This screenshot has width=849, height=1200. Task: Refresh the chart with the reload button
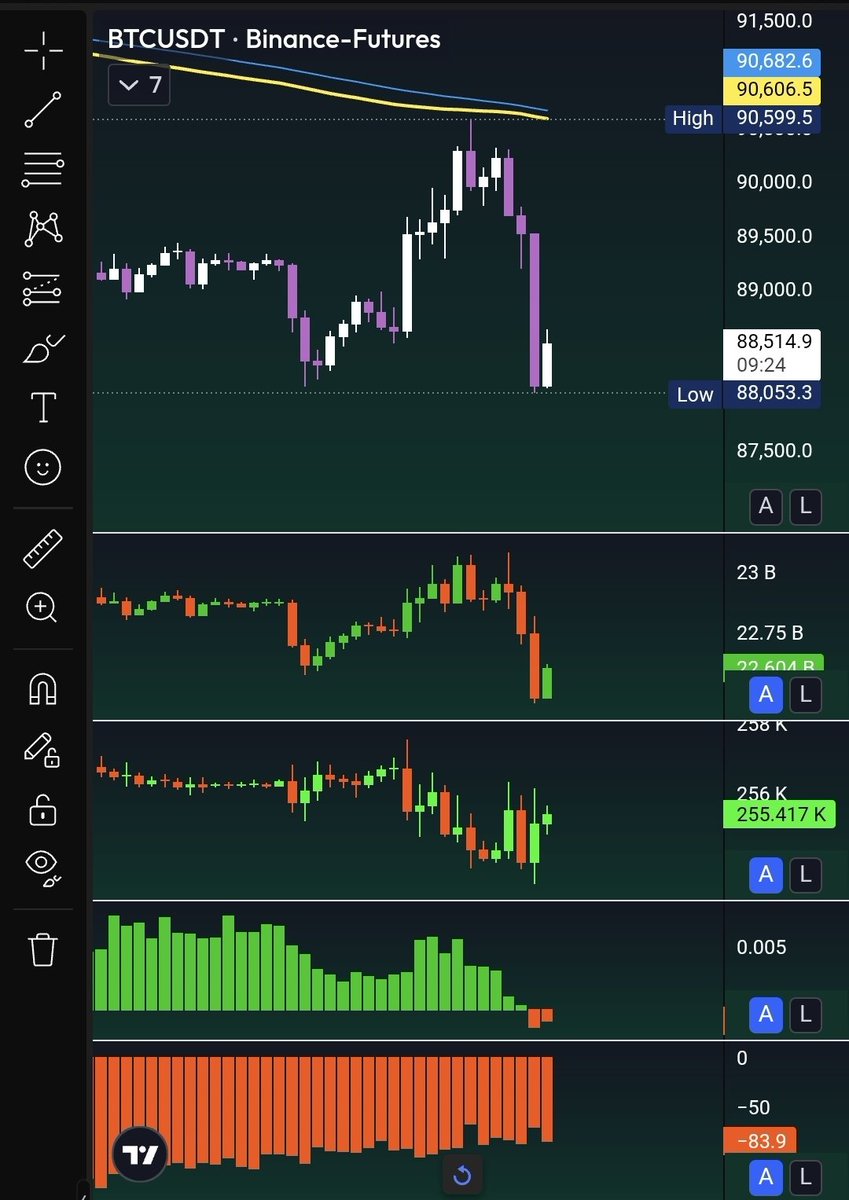pos(461,1175)
